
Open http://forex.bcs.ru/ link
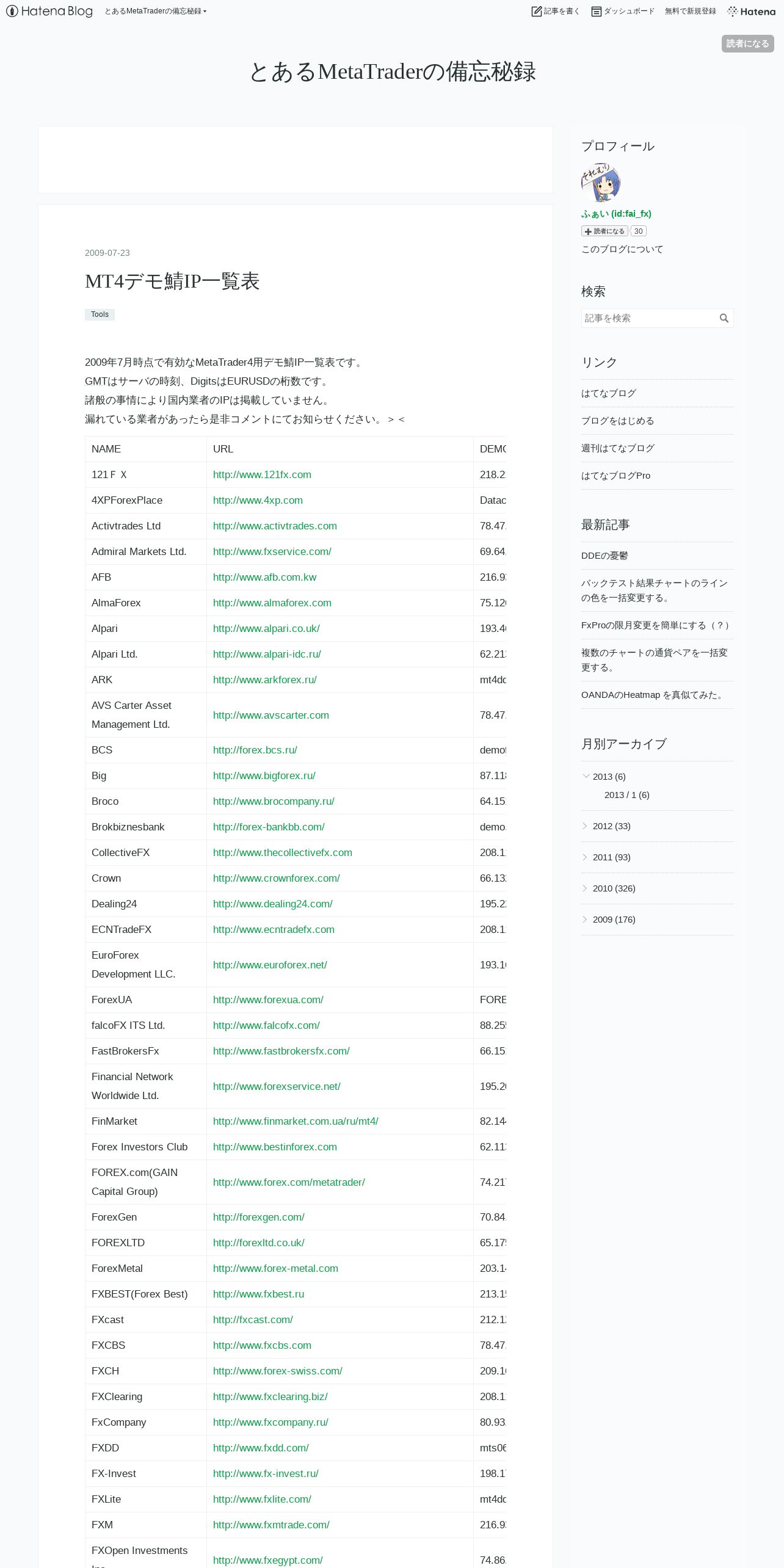pos(255,750)
